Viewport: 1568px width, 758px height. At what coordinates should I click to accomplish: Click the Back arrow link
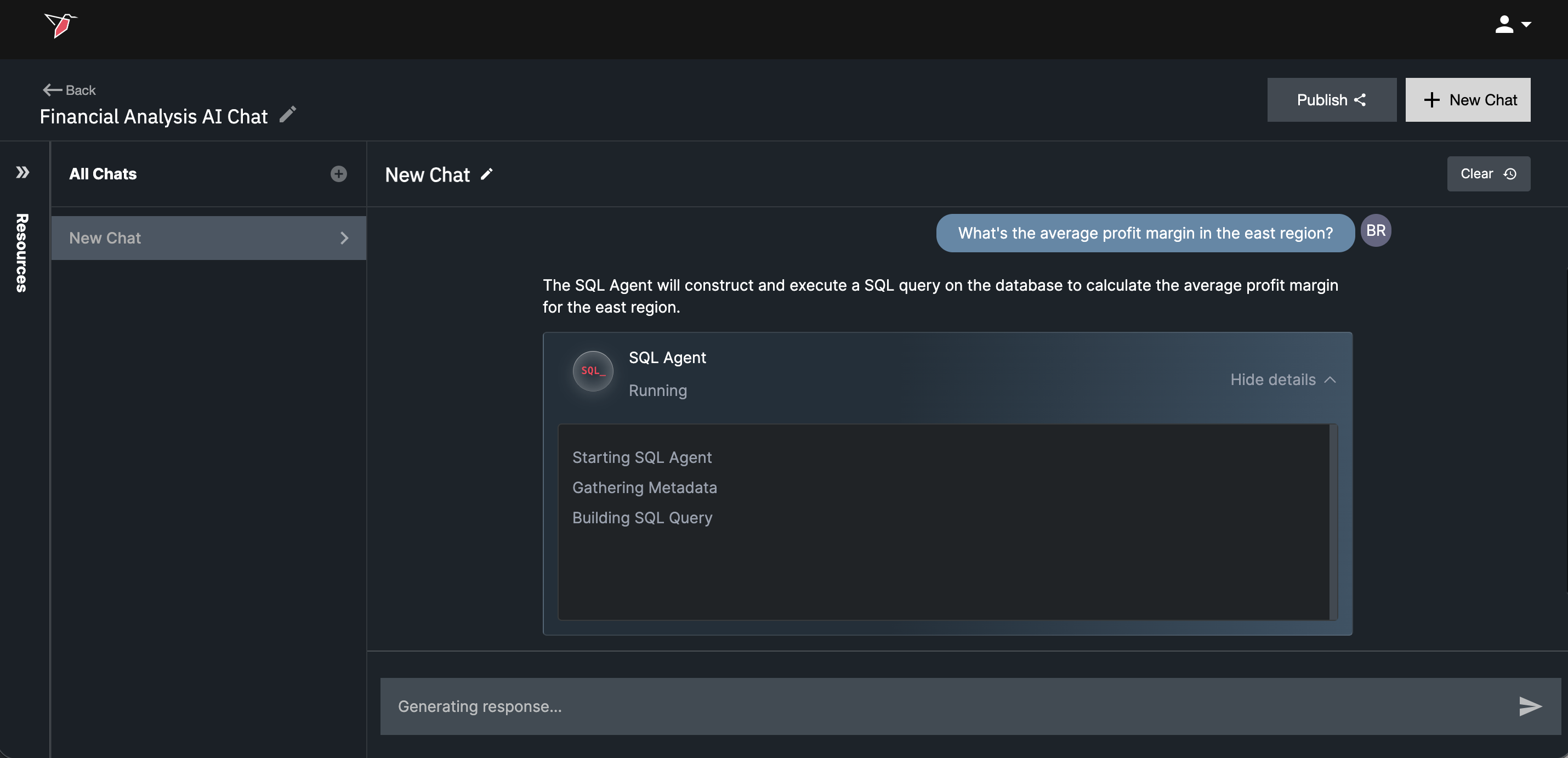(69, 90)
